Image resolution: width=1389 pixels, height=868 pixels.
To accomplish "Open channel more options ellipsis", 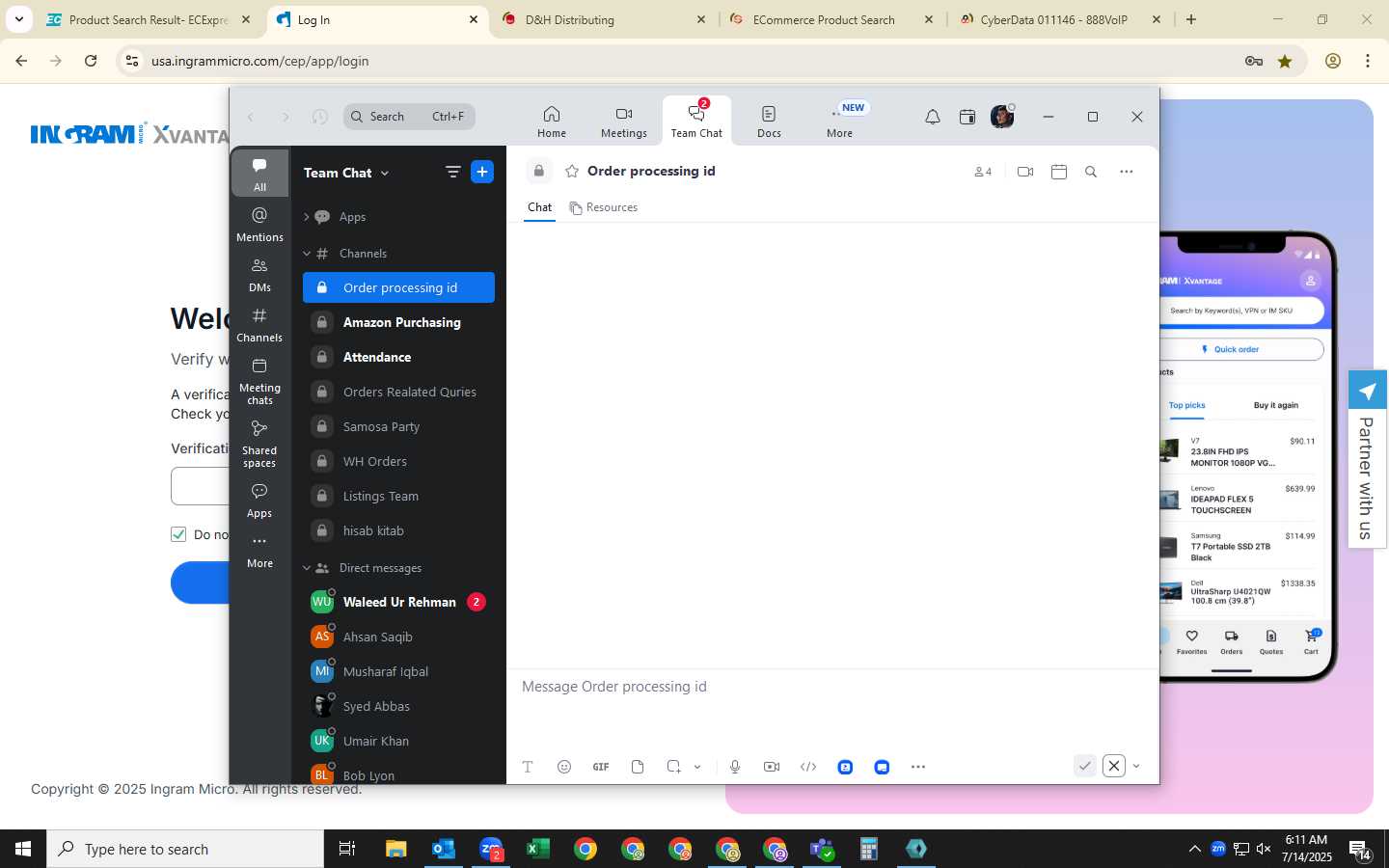I will tap(1126, 172).
